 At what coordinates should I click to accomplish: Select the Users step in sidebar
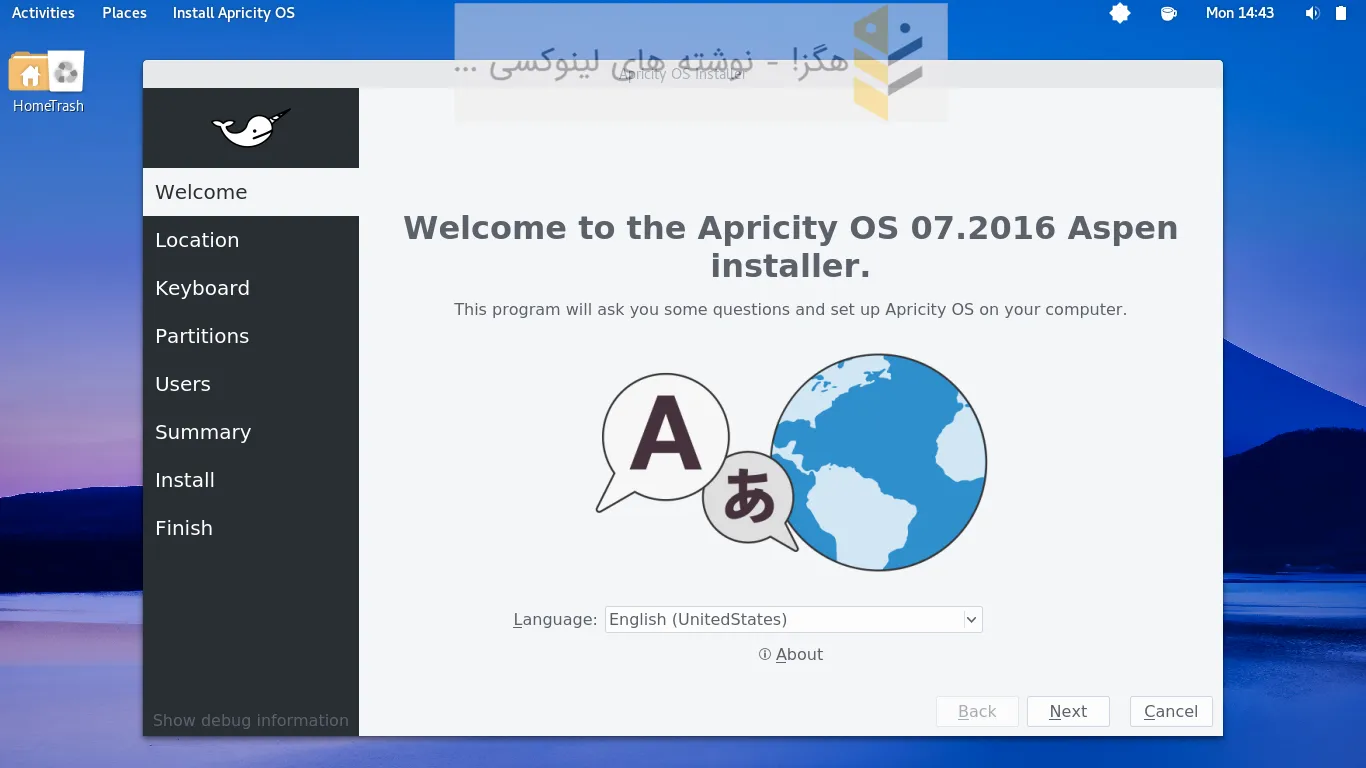[x=251, y=384]
